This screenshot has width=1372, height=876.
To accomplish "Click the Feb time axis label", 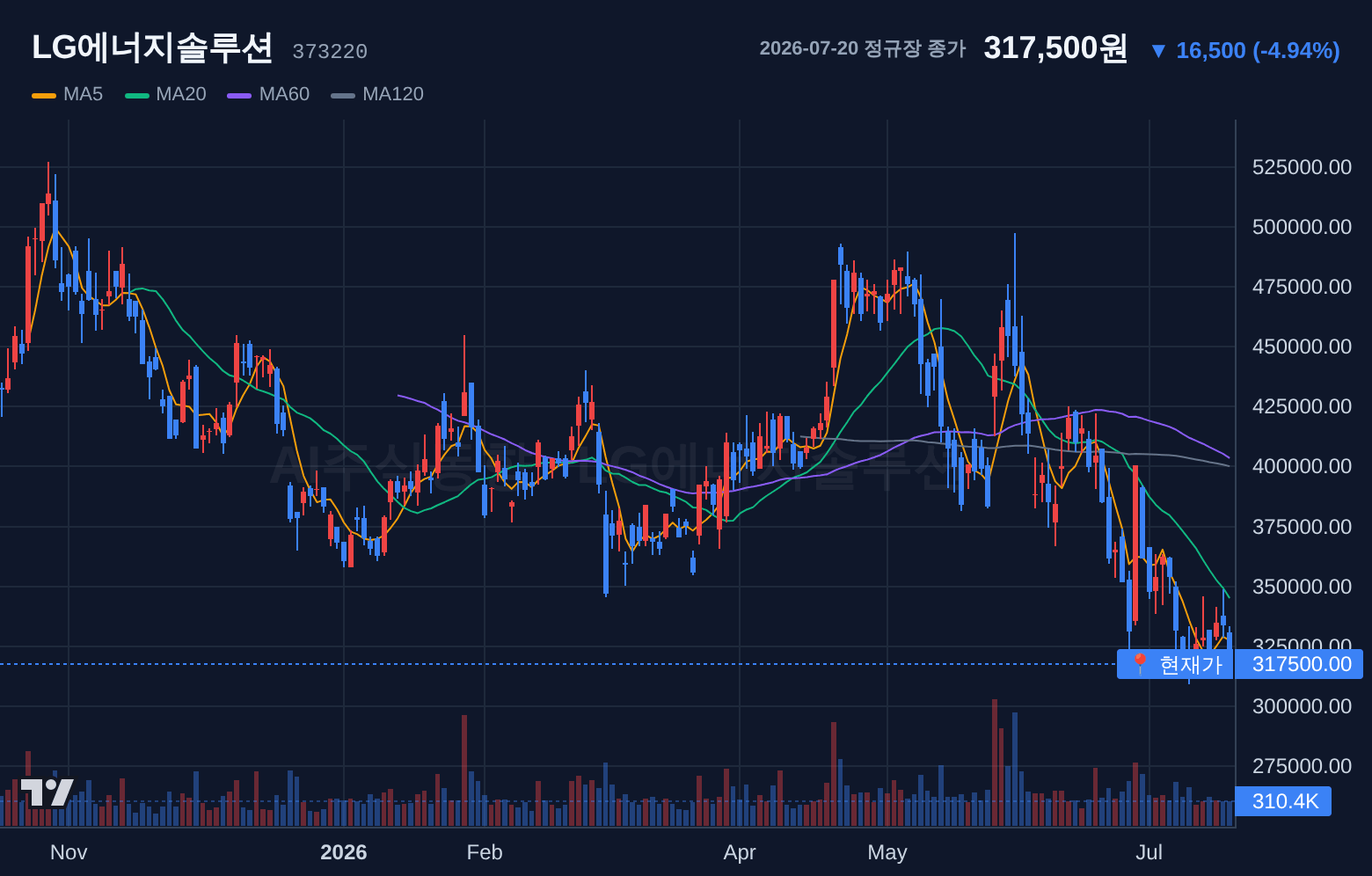I will coord(485,852).
